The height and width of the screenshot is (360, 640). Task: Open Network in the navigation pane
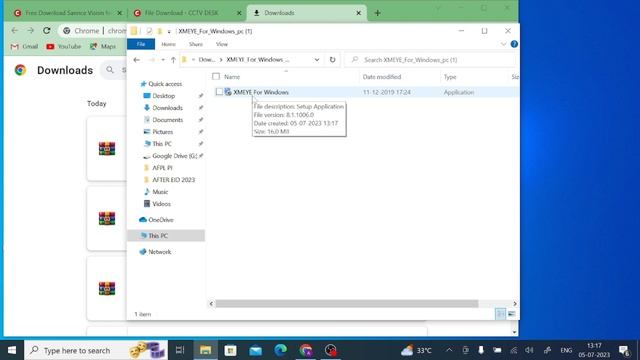pos(160,252)
